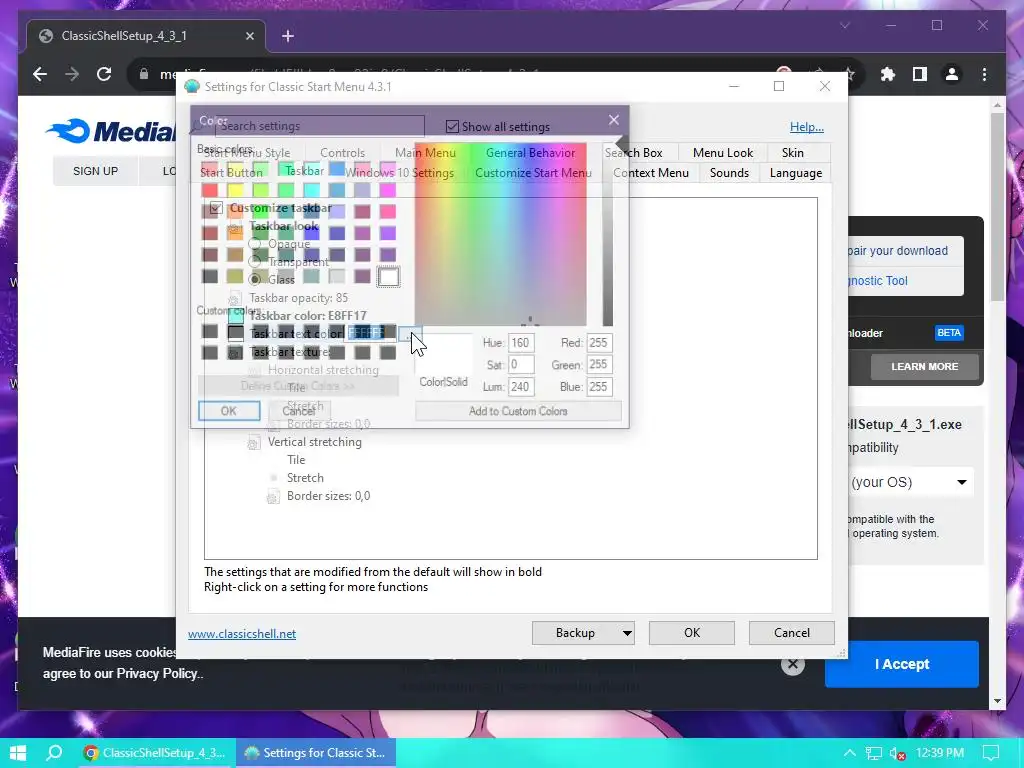The image size is (1024, 768).
Task: Click the site info lock icon
Action: pyautogui.click(x=144, y=74)
